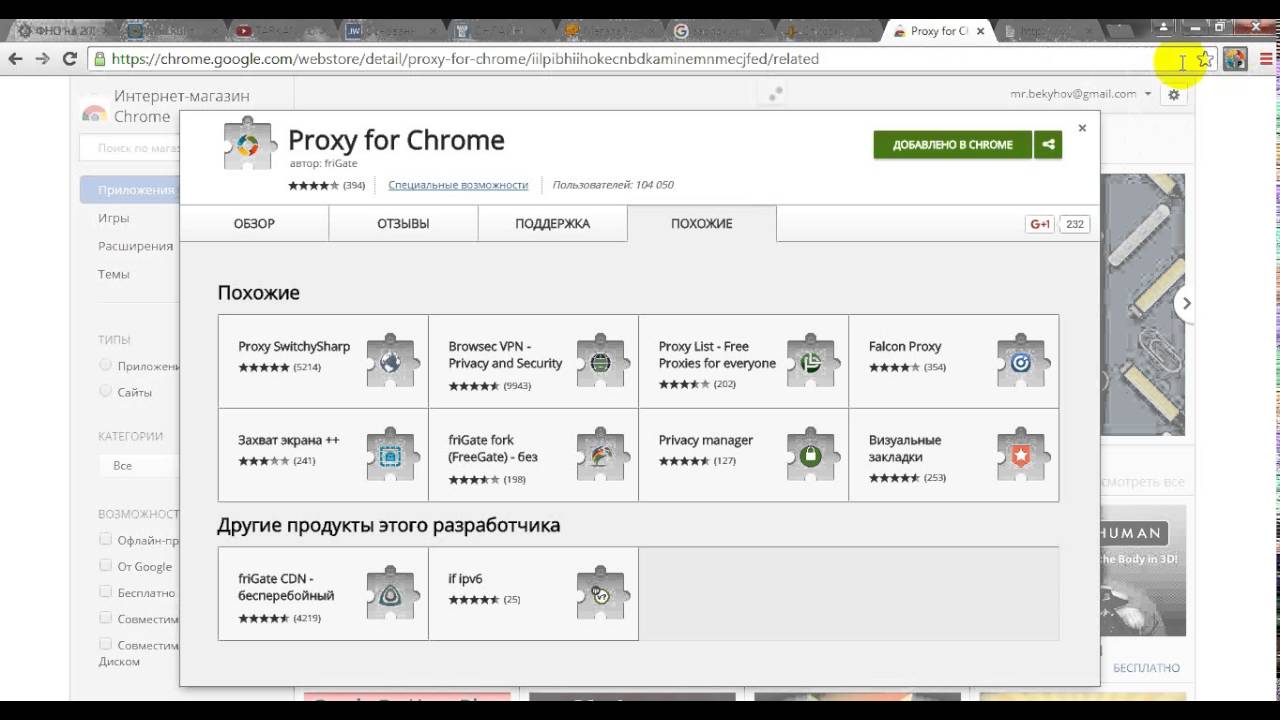Screen dimensions: 1280x720
Task: Close the Proxy for Chrome dialog
Action: 1082,128
